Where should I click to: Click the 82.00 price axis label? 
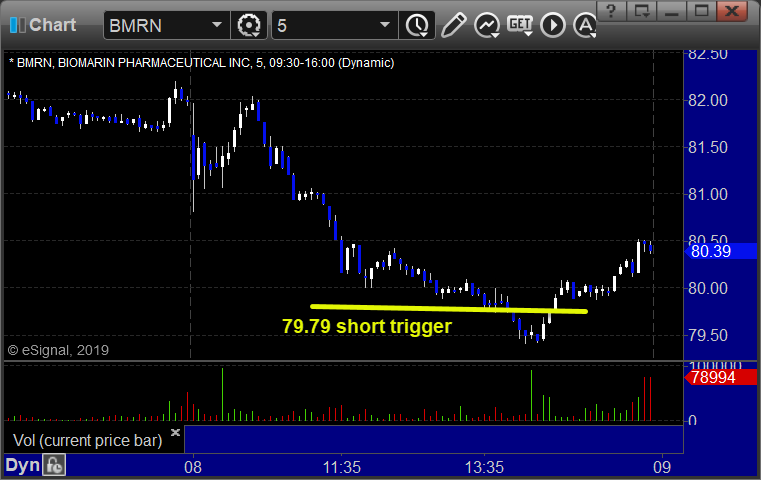coord(708,100)
